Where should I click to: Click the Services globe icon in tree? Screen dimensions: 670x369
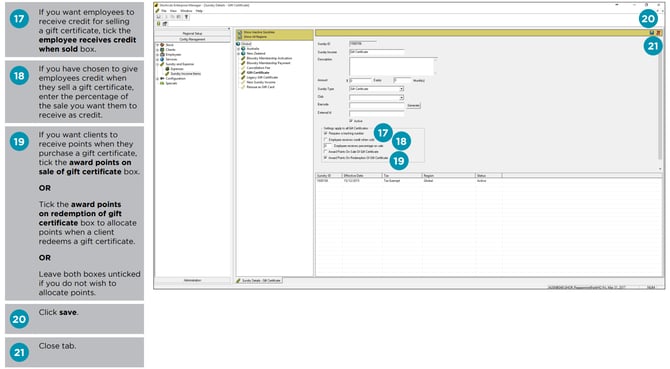(x=162, y=59)
